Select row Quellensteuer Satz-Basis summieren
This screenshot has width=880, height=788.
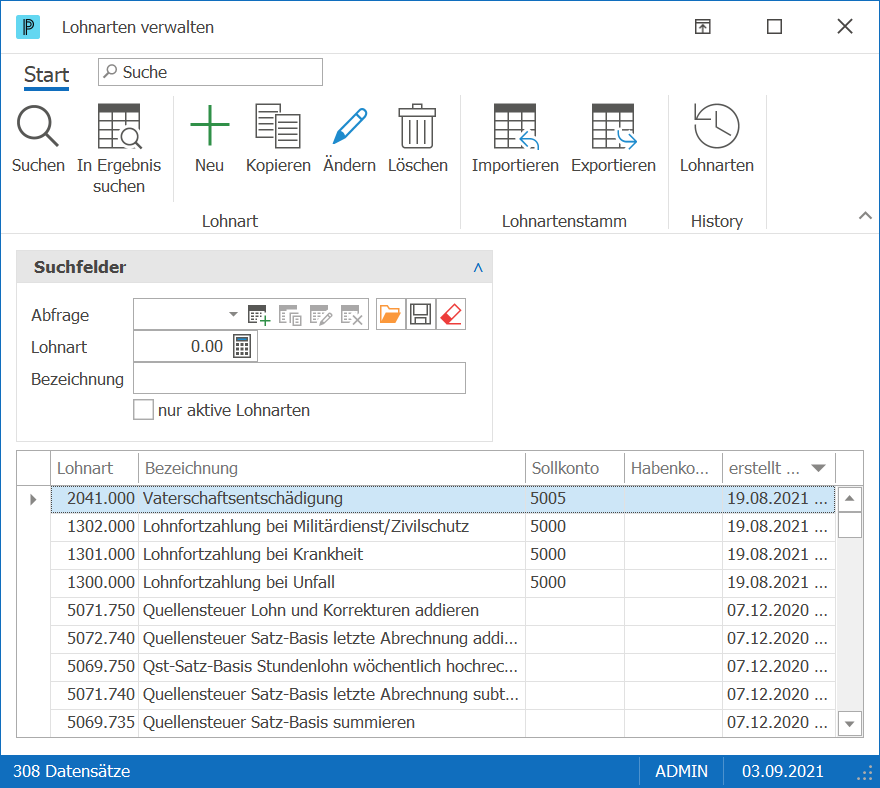point(442,722)
